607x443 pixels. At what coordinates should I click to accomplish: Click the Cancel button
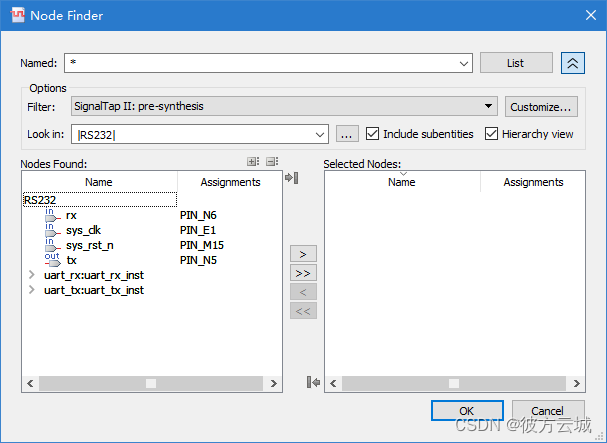548,410
